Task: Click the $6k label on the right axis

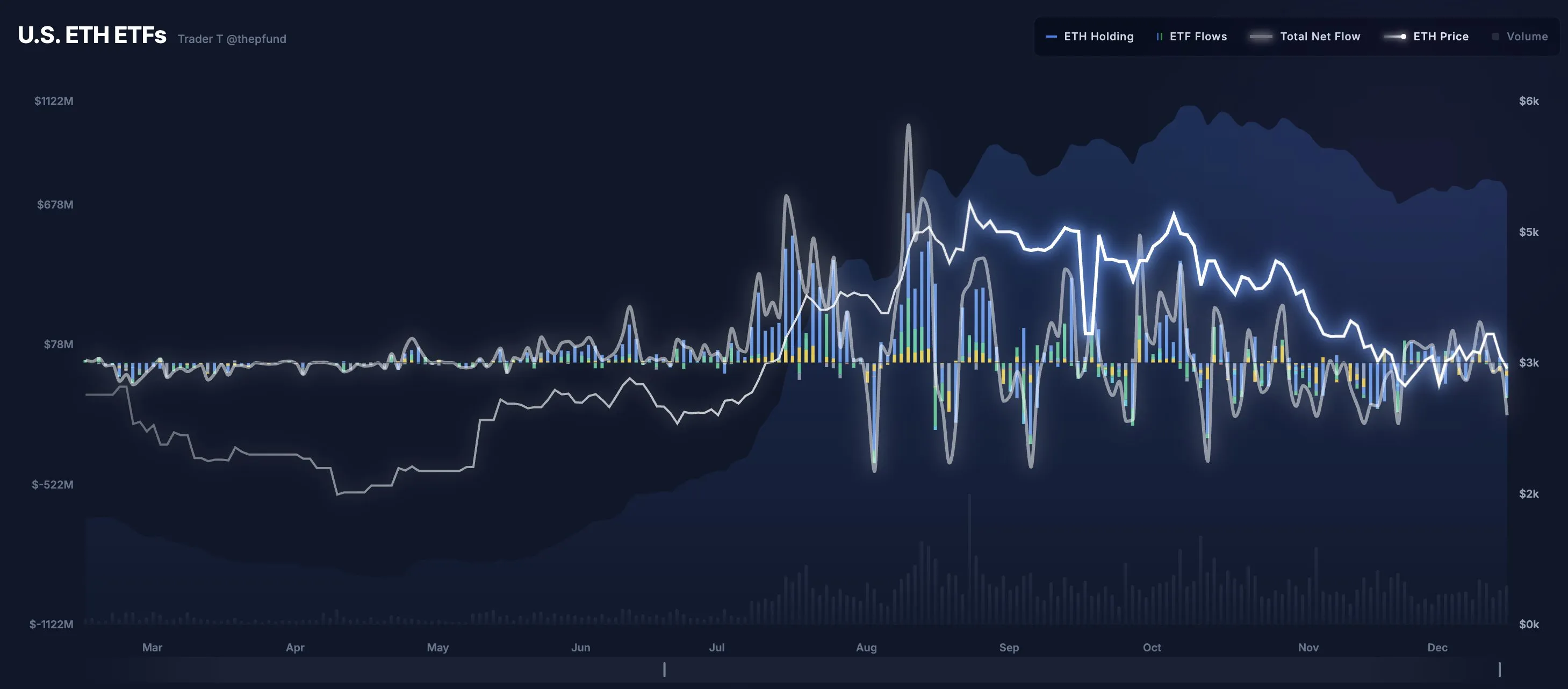Action: (x=1530, y=101)
